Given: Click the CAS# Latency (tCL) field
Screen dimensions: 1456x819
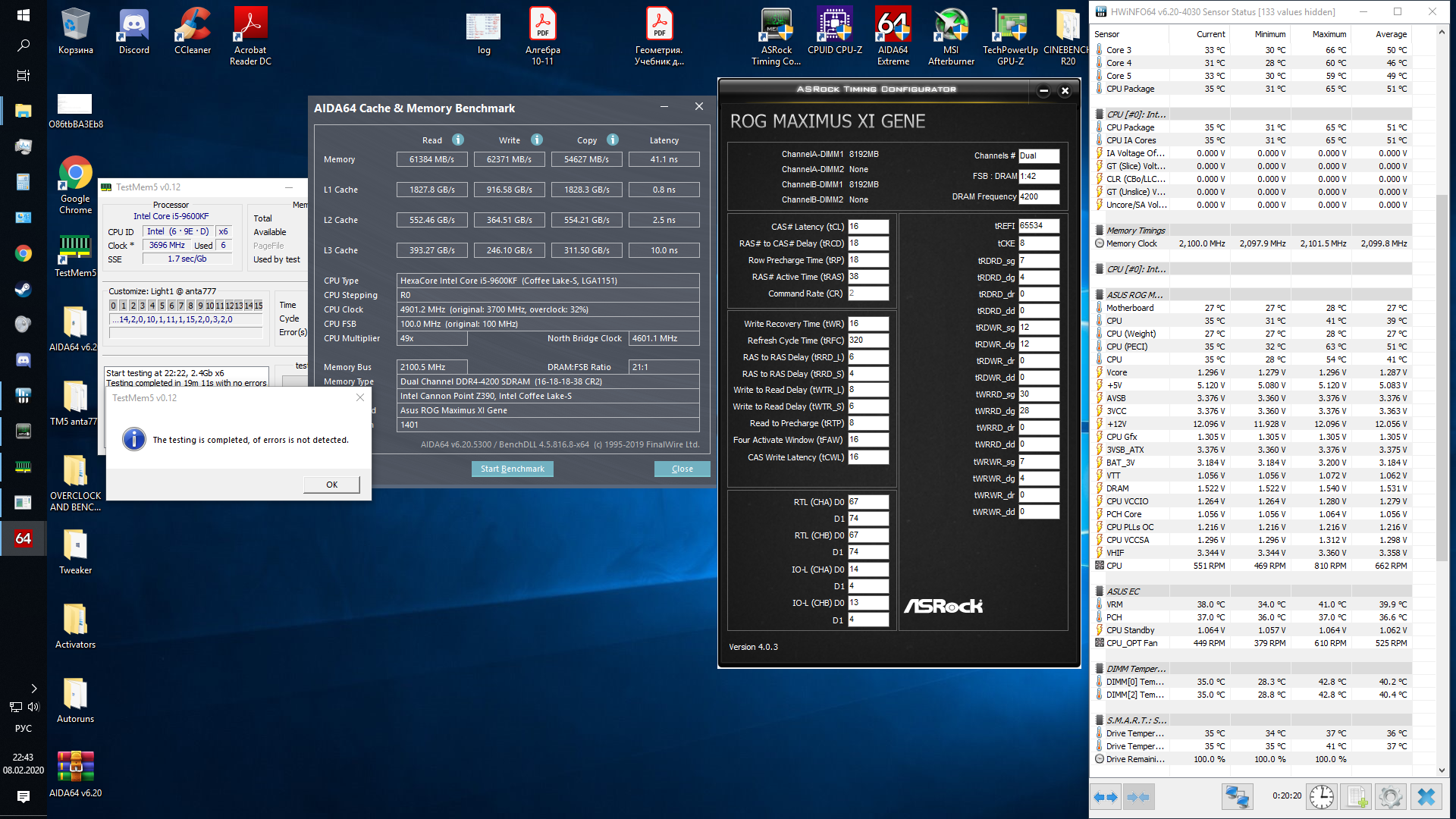Looking at the screenshot, I should pyautogui.click(x=868, y=227).
